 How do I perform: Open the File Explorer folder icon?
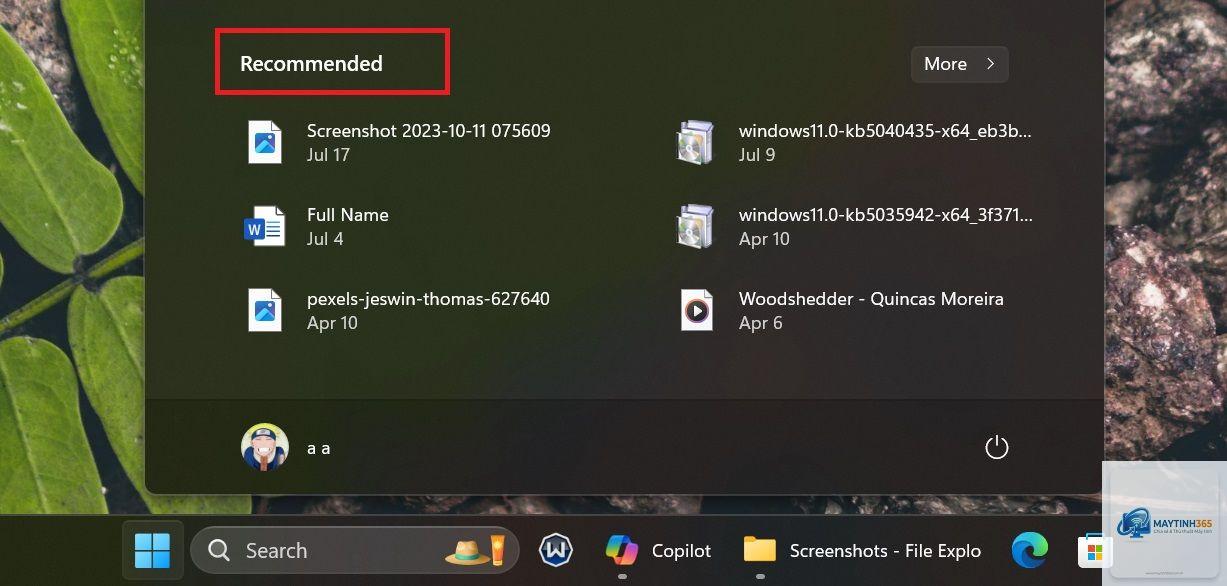760,550
